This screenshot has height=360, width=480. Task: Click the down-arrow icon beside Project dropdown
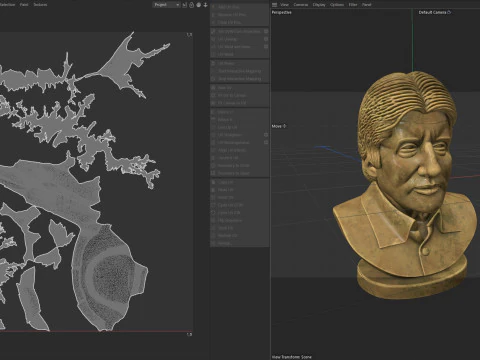click(205, 5)
